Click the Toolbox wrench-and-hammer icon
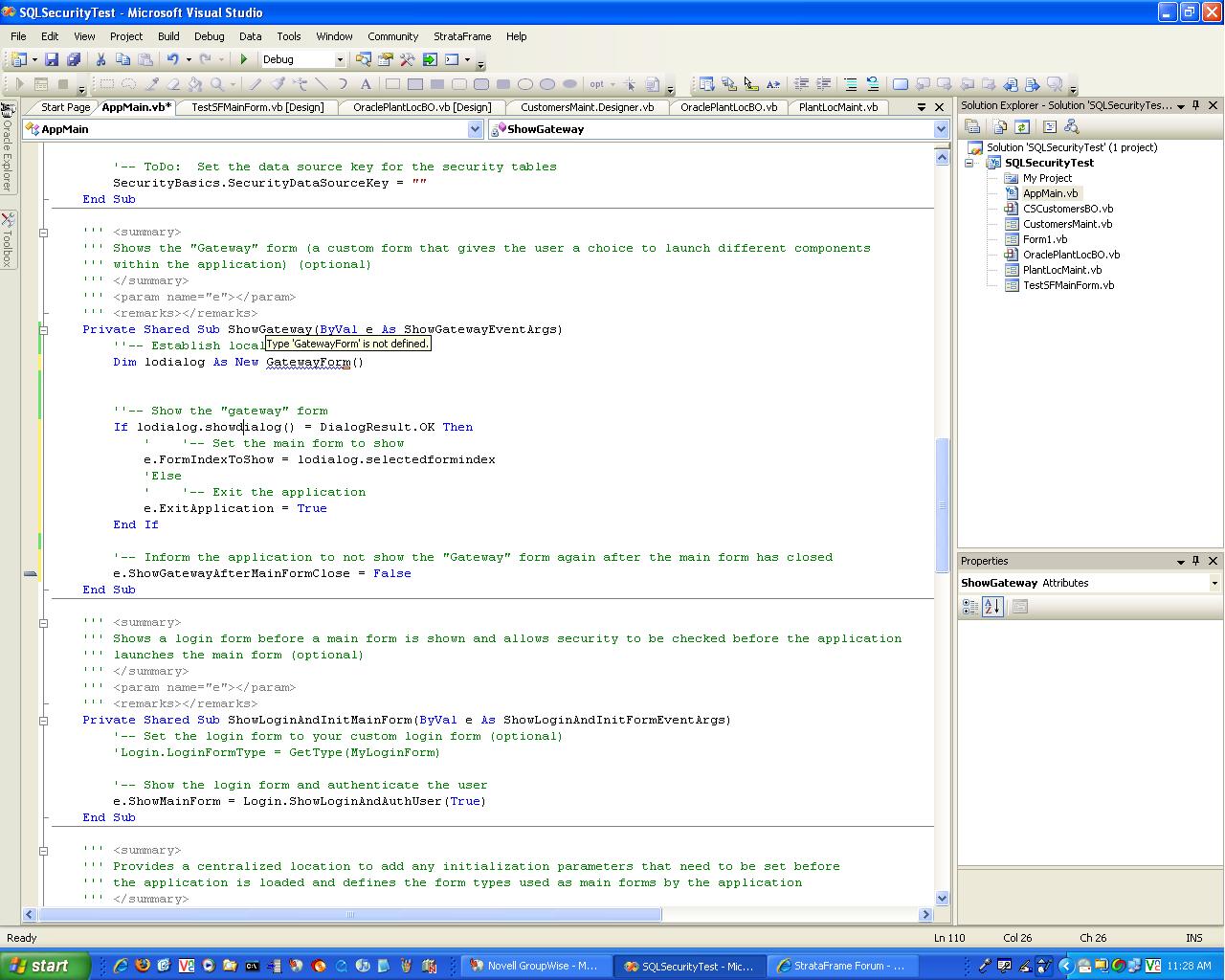1225x980 pixels. click(408, 59)
